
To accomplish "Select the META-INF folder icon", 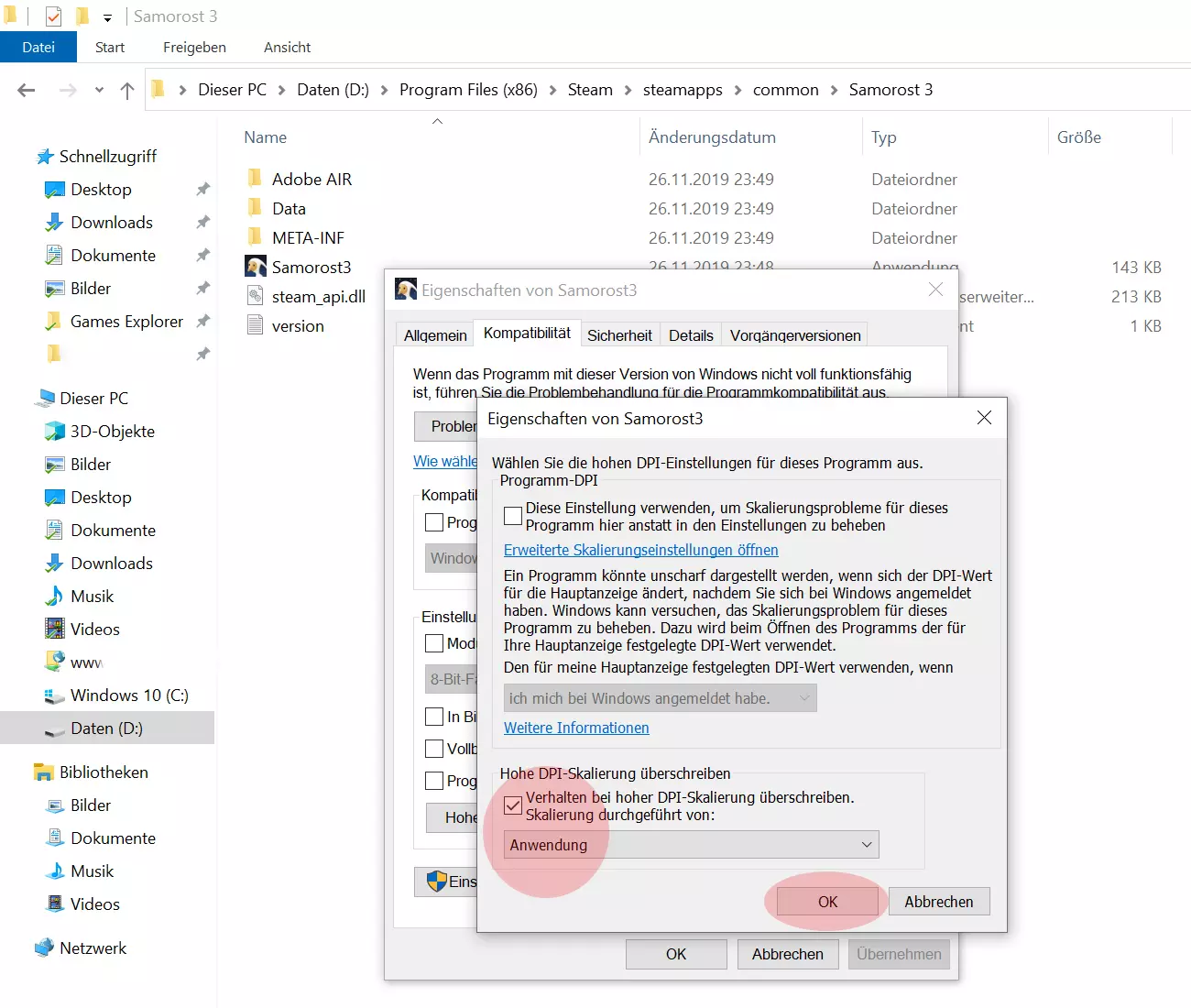I will click(256, 237).
